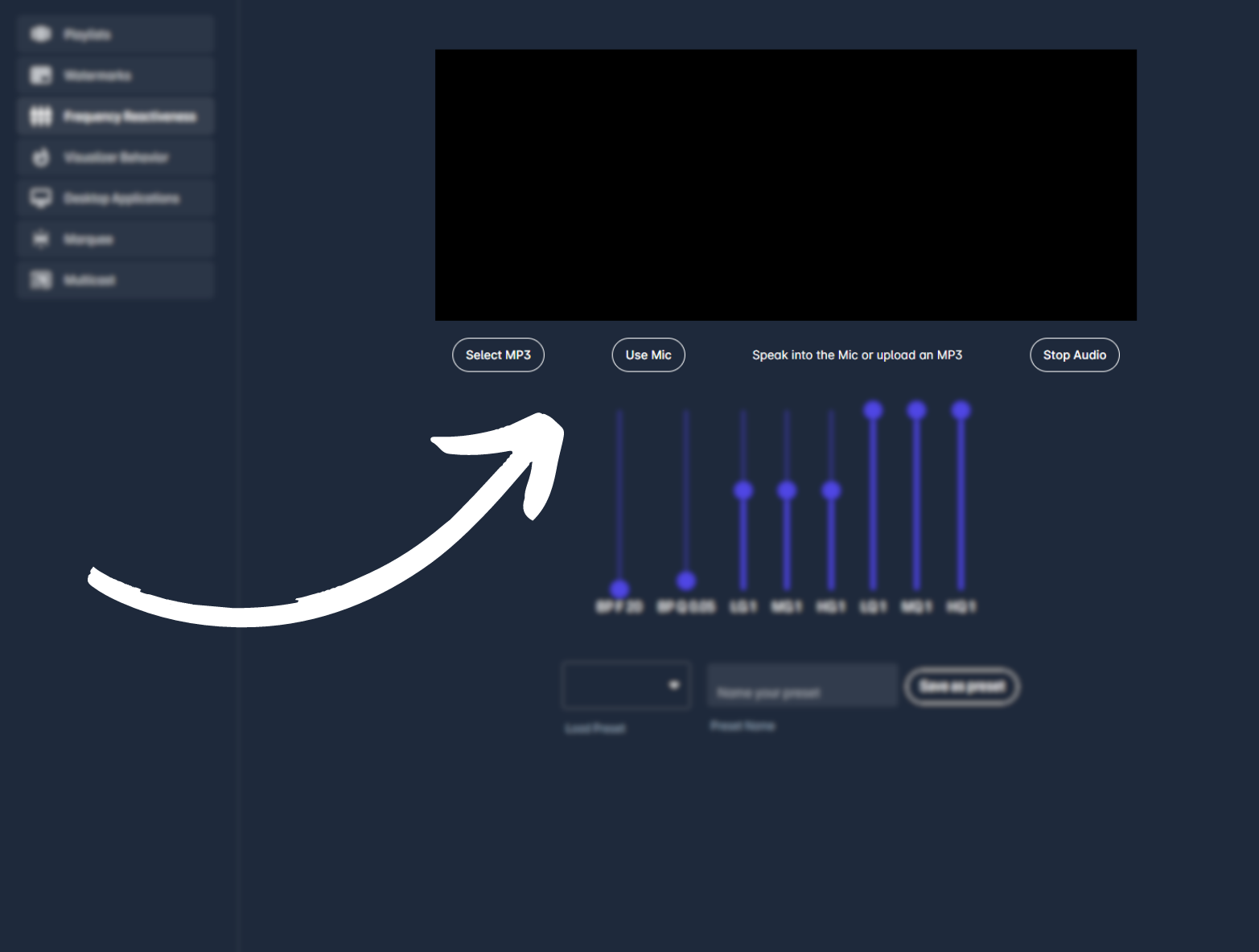
Task: Select the Frequency Reactiveness icon
Action: [41, 117]
